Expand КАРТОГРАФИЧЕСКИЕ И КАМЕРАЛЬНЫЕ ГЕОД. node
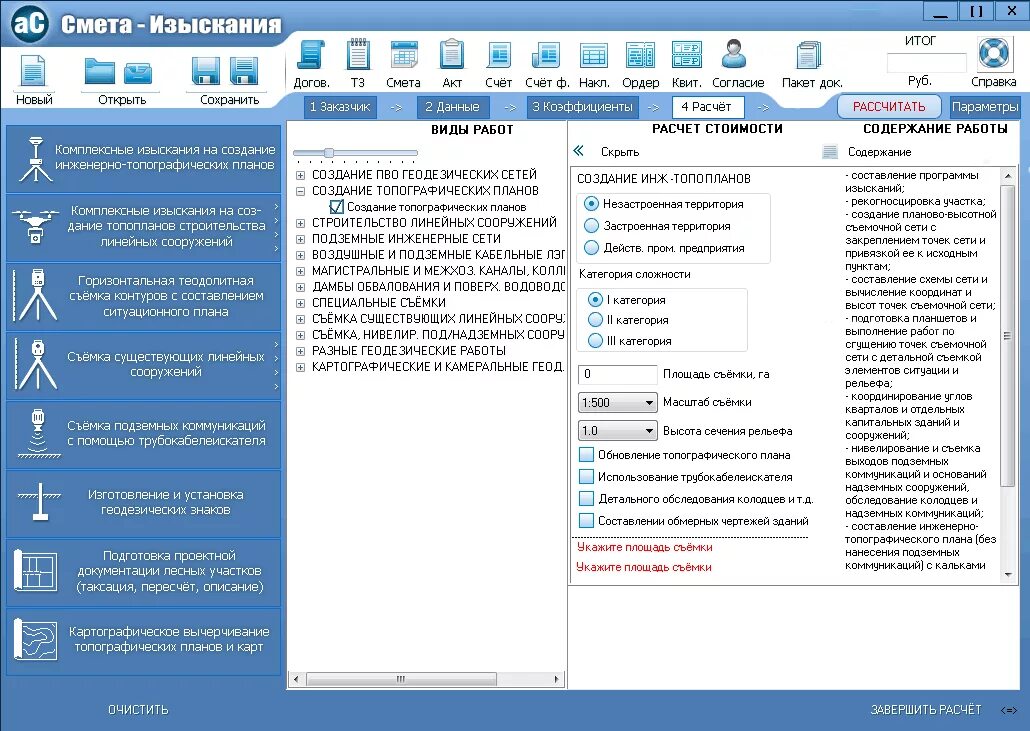This screenshot has width=1030, height=731. (x=300, y=367)
